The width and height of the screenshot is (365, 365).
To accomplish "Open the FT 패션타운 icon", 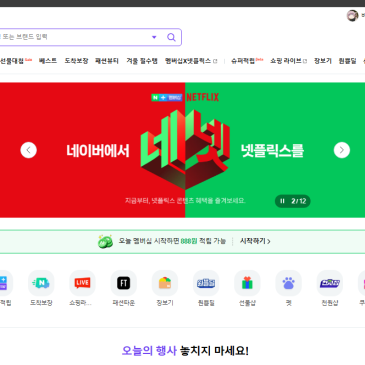I will click(124, 283).
